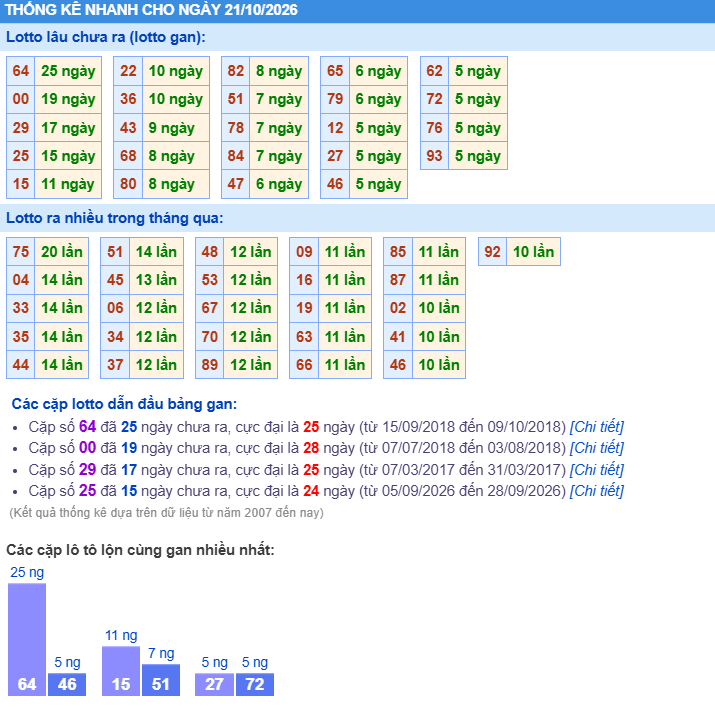Screen dimensions: 715x707
Task: Click number 47 with 6 ngày
Action: point(236,184)
